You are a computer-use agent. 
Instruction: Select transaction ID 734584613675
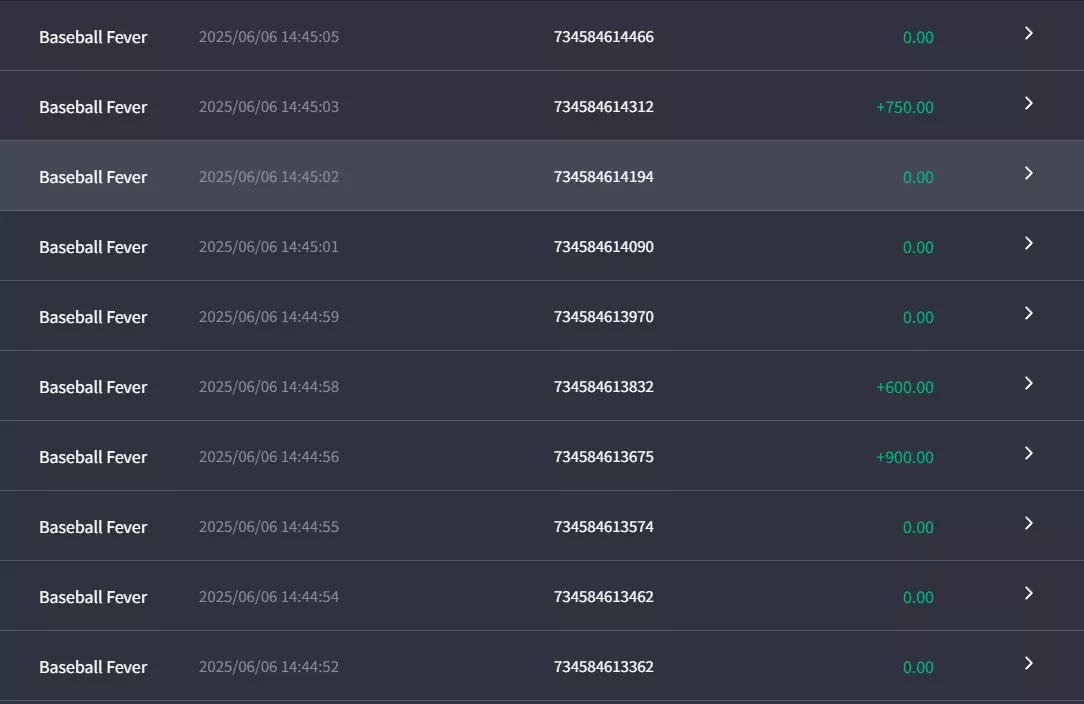tap(604, 456)
